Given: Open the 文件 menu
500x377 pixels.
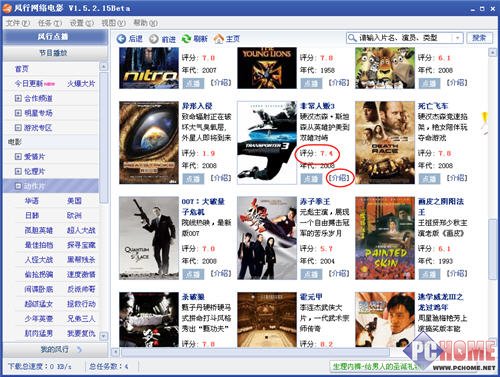Looking at the screenshot, I should [18, 23].
